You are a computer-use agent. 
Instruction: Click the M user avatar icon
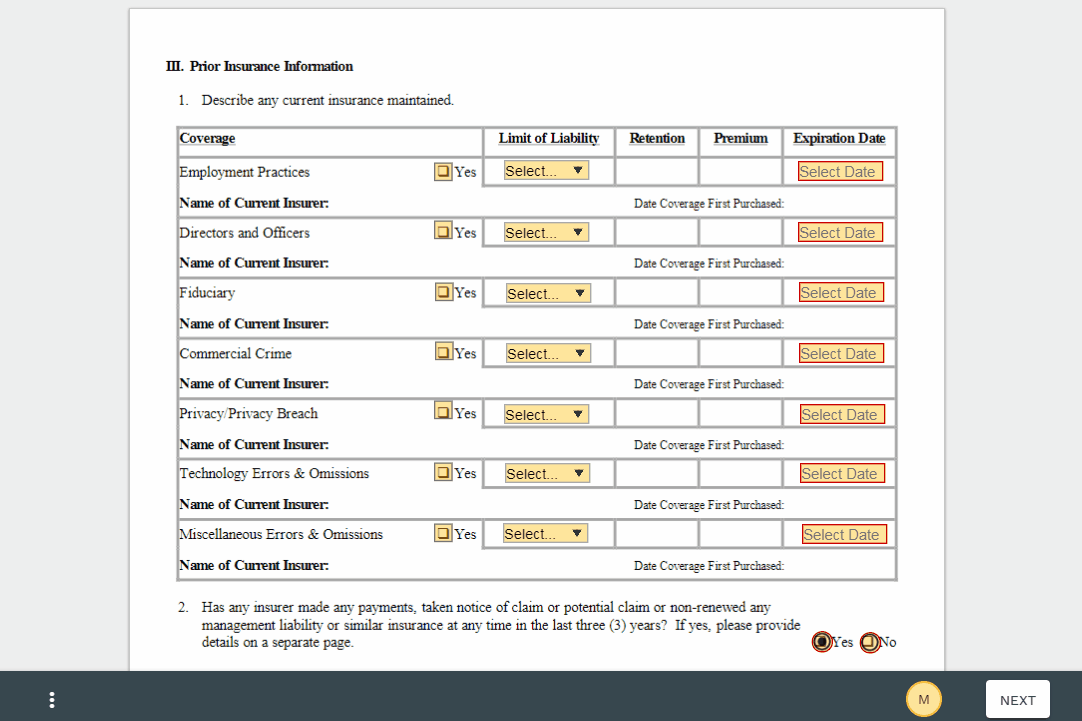(x=923, y=699)
